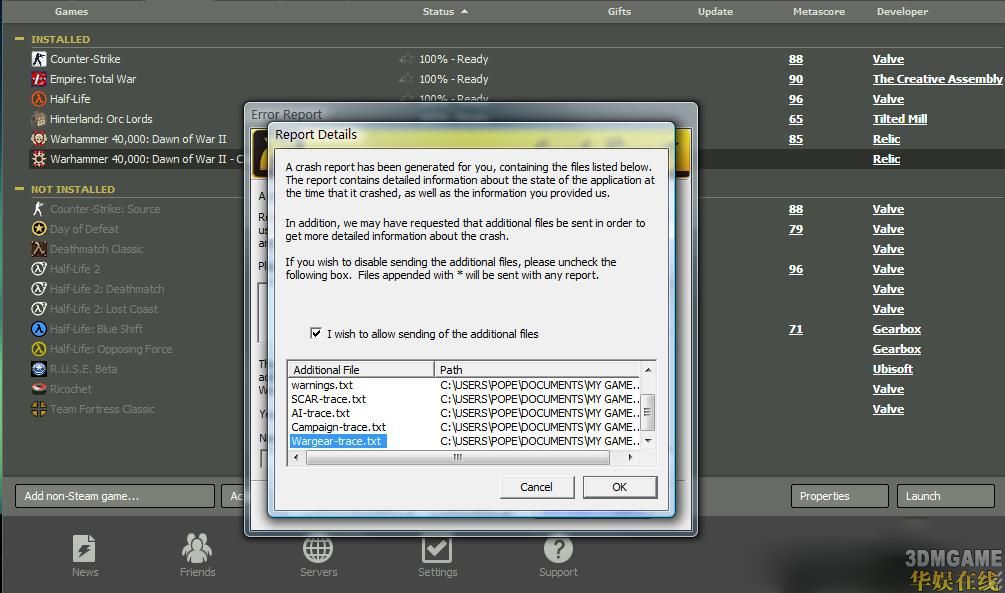This screenshot has width=1005, height=593.
Task: Click the Half-Life 2: Lost Coast icon
Action: (x=39, y=308)
